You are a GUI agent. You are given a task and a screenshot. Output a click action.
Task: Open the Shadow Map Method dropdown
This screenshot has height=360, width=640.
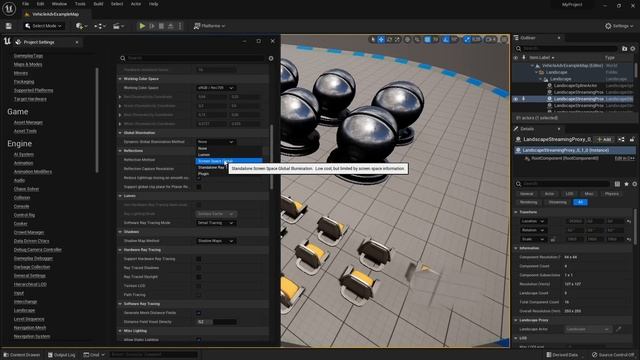216,241
